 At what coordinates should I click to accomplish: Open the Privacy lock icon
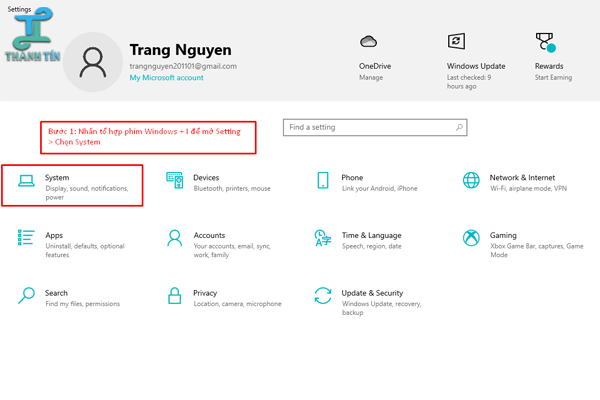(174, 296)
